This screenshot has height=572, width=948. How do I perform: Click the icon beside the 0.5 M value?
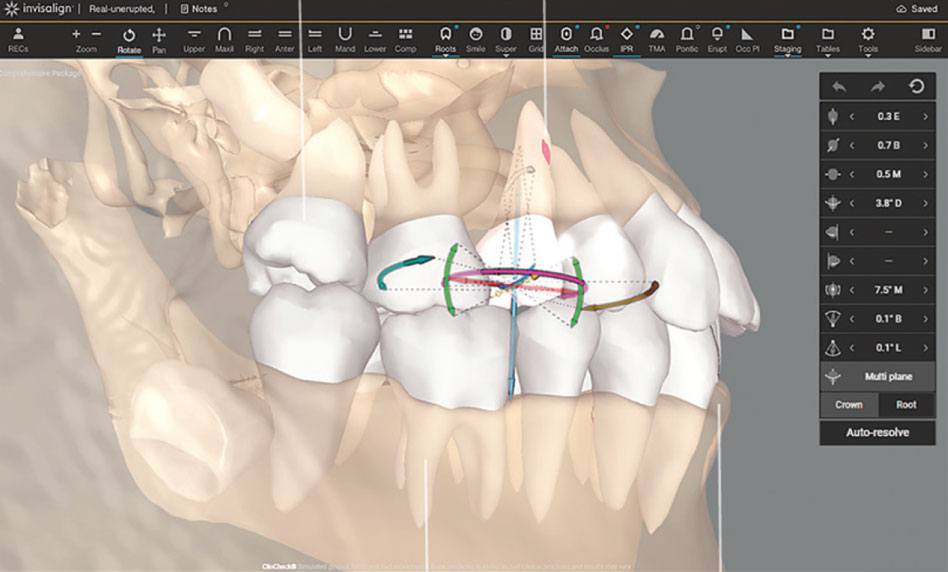pyautogui.click(x=833, y=174)
